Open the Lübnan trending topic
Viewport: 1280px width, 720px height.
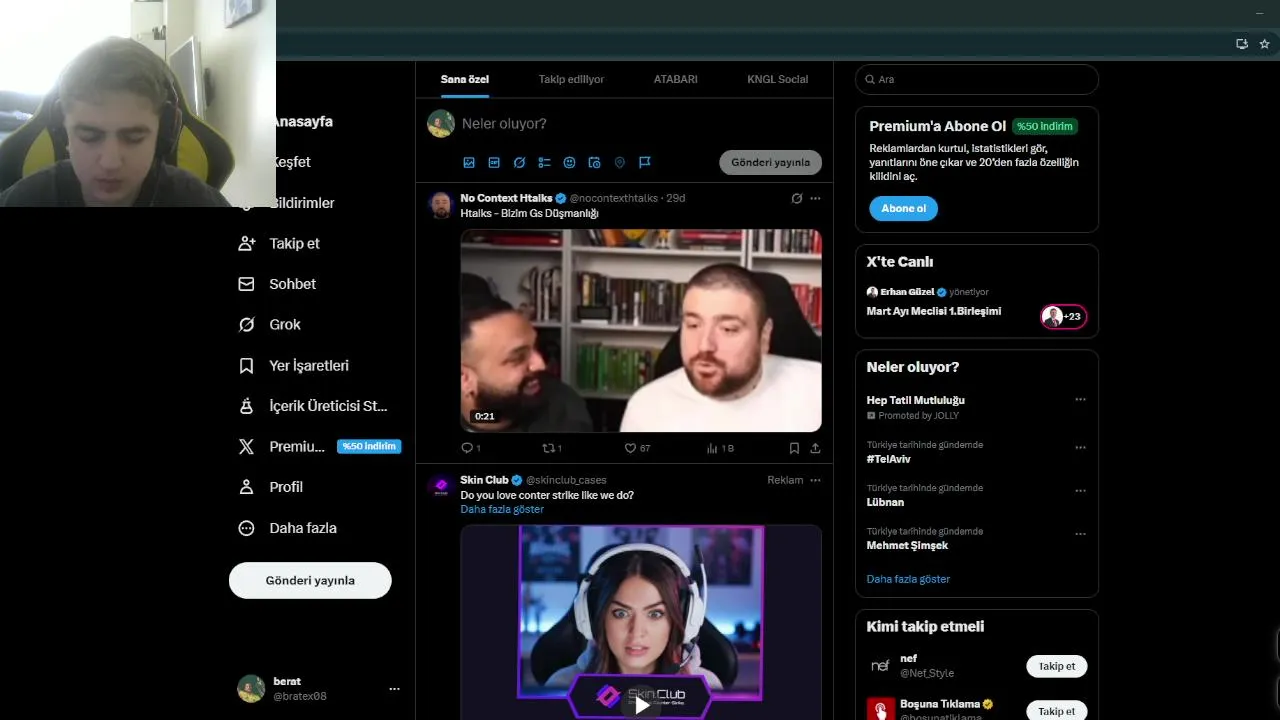(885, 502)
